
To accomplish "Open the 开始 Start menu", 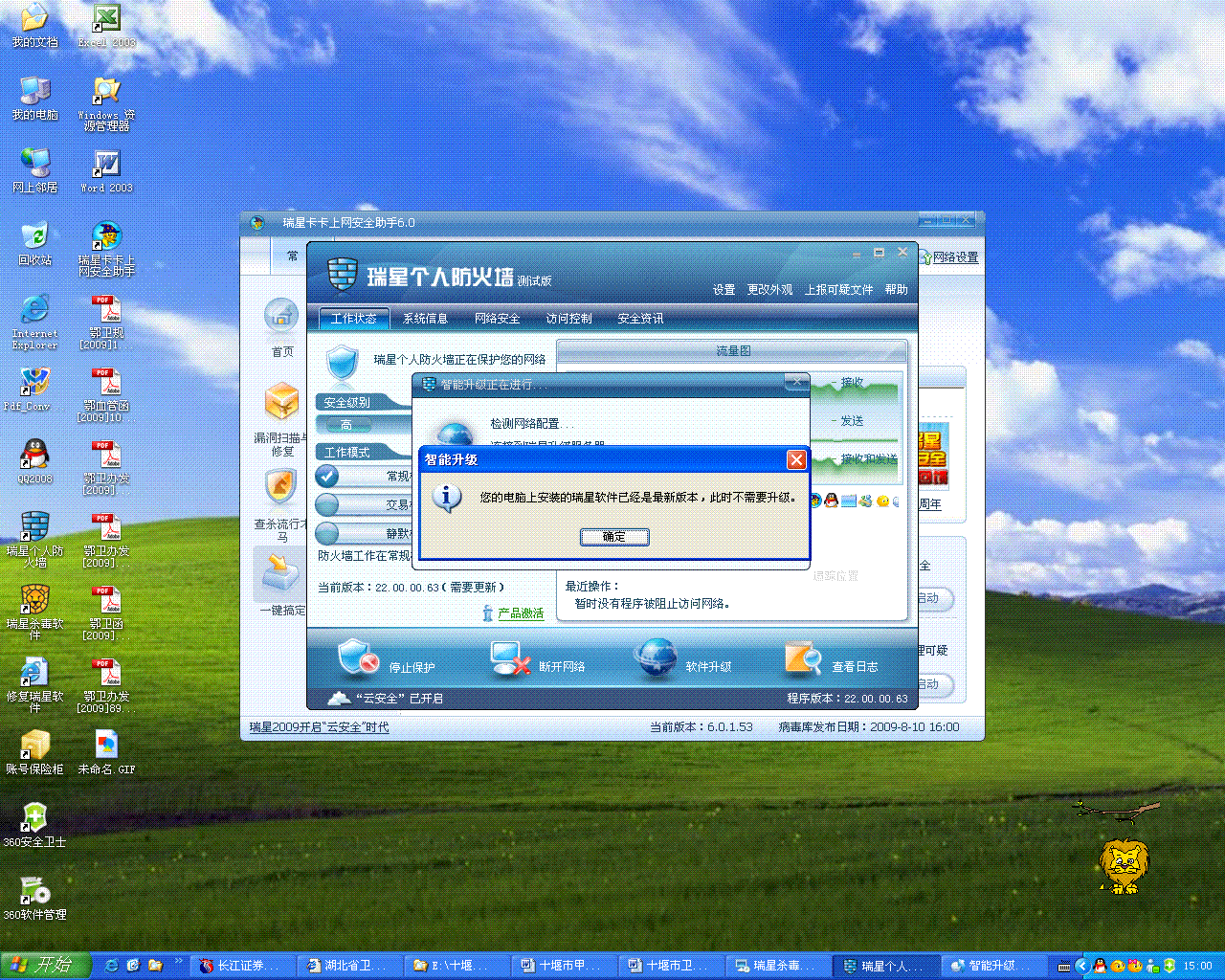I will pyautogui.click(x=45, y=966).
